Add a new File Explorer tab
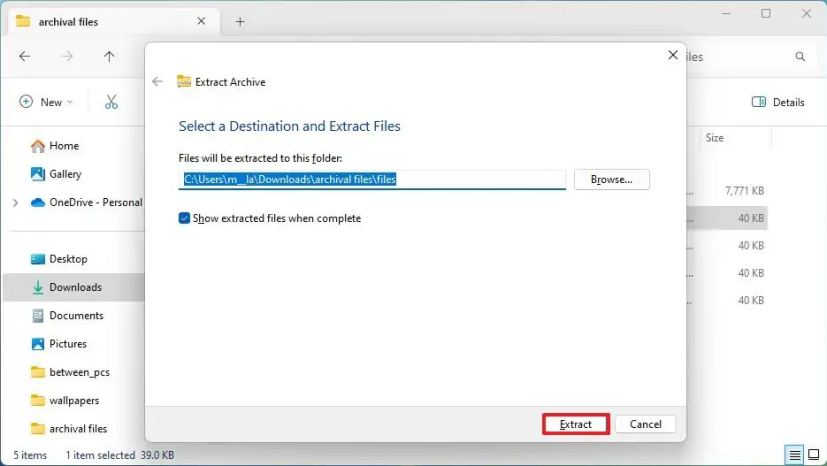 click(240, 22)
